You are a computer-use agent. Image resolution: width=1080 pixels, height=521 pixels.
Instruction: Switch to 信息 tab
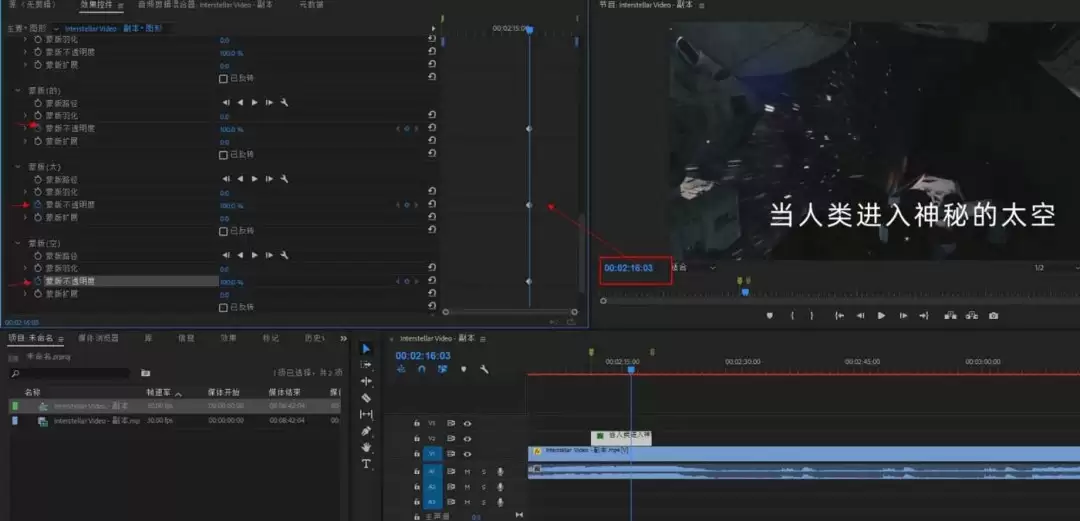point(186,338)
